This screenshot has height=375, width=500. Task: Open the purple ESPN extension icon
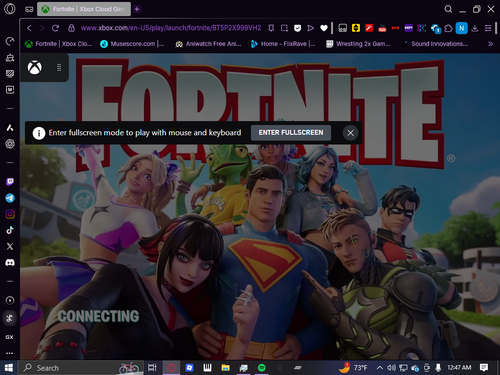[x=409, y=28]
